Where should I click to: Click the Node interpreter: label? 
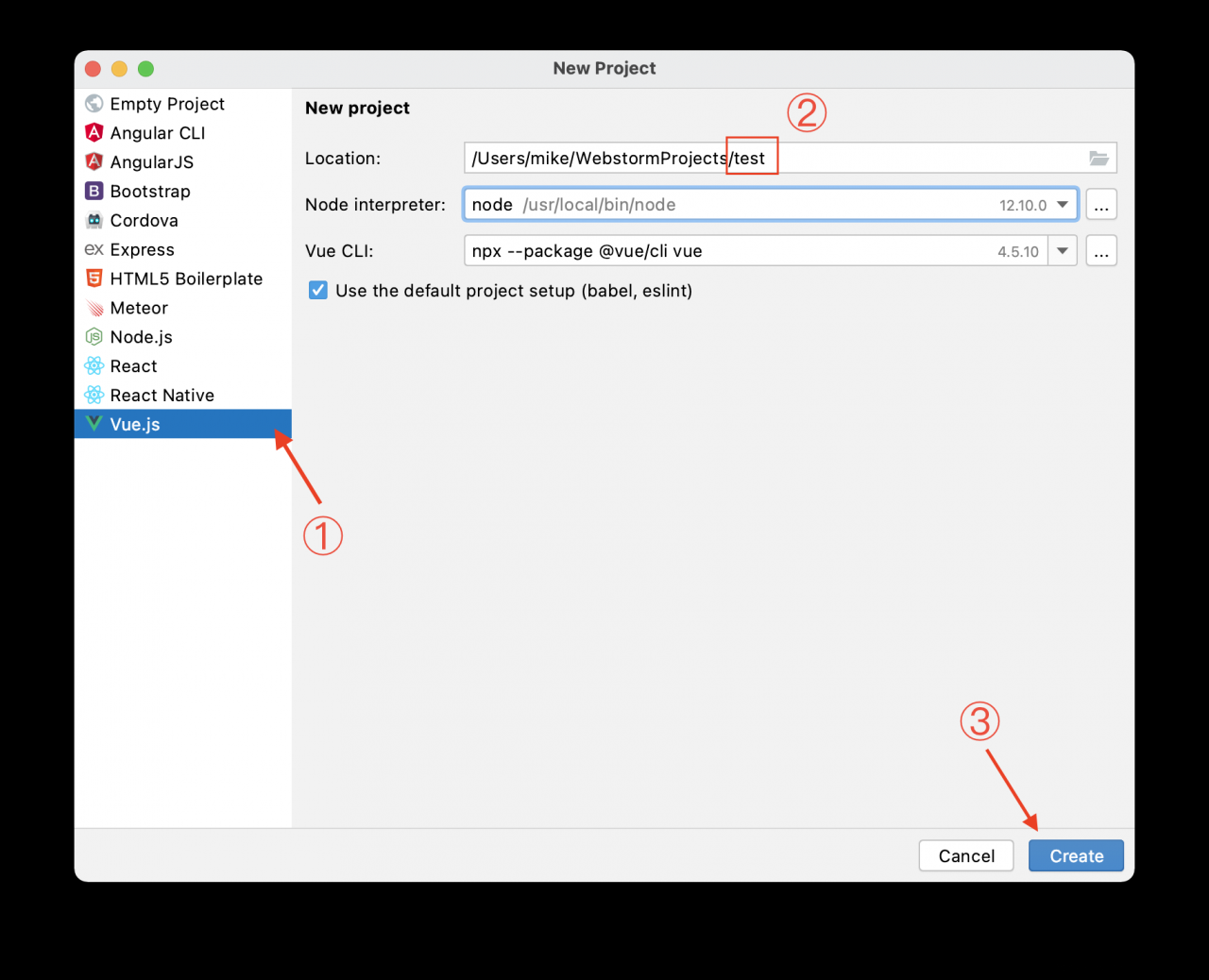[375, 205]
